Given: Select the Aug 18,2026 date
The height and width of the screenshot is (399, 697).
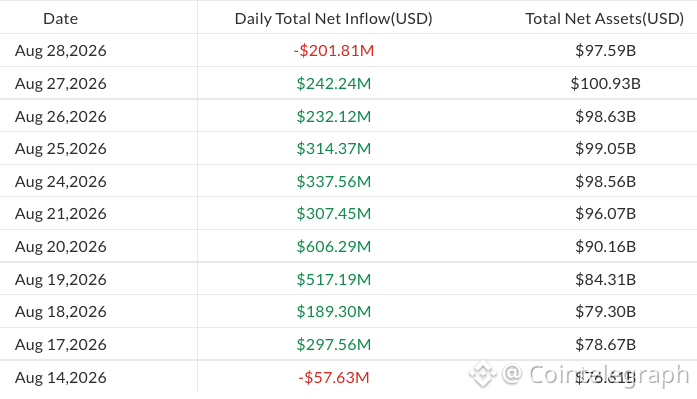Looking at the screenshot, I should pyautogui.click(x=60, y=311).
